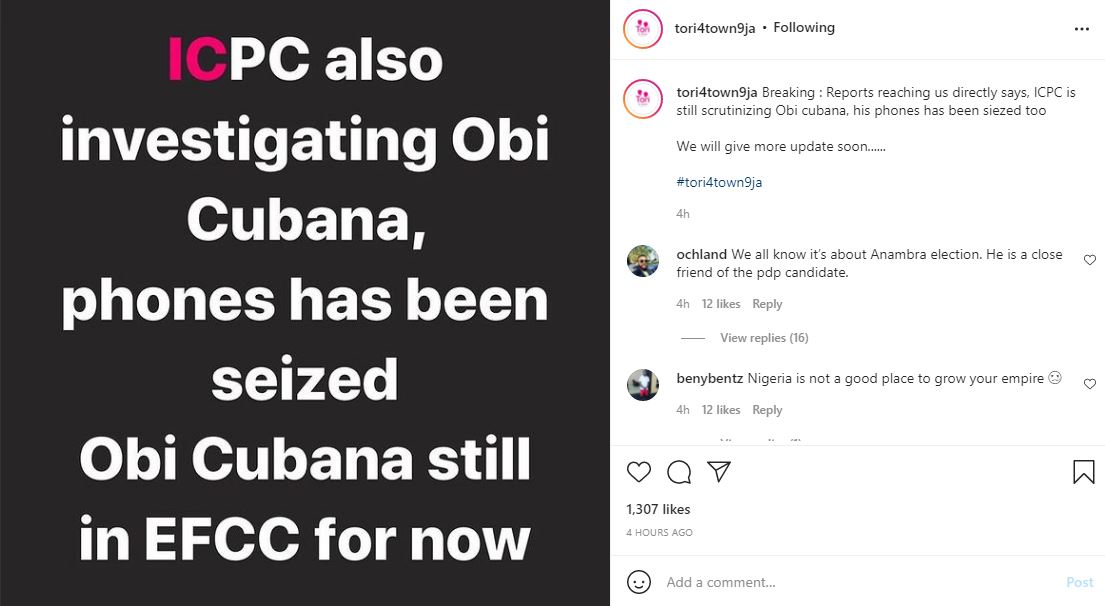
Task: Click the post image about Obi Cubana
Action: [x=305, y=303]
